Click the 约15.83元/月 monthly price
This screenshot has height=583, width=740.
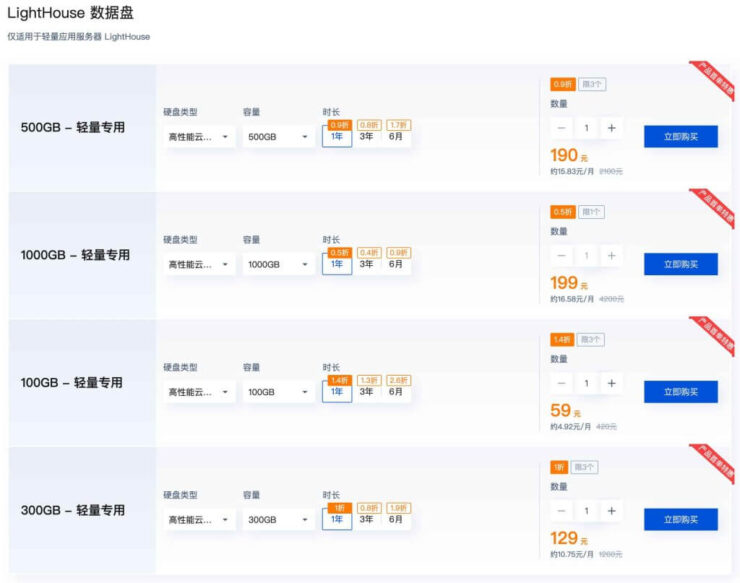tap(572, 171)
